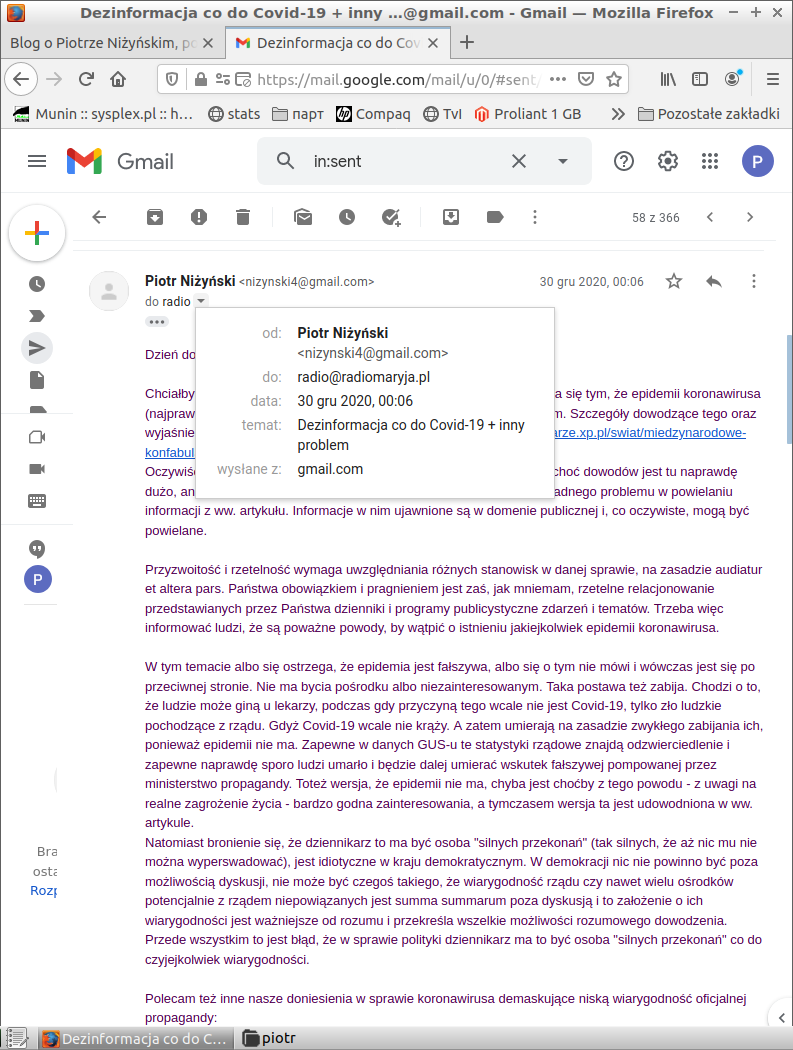The image size is (793, 1050).
Task: Snooze this email with clock icon
Action: coord(347,217)
